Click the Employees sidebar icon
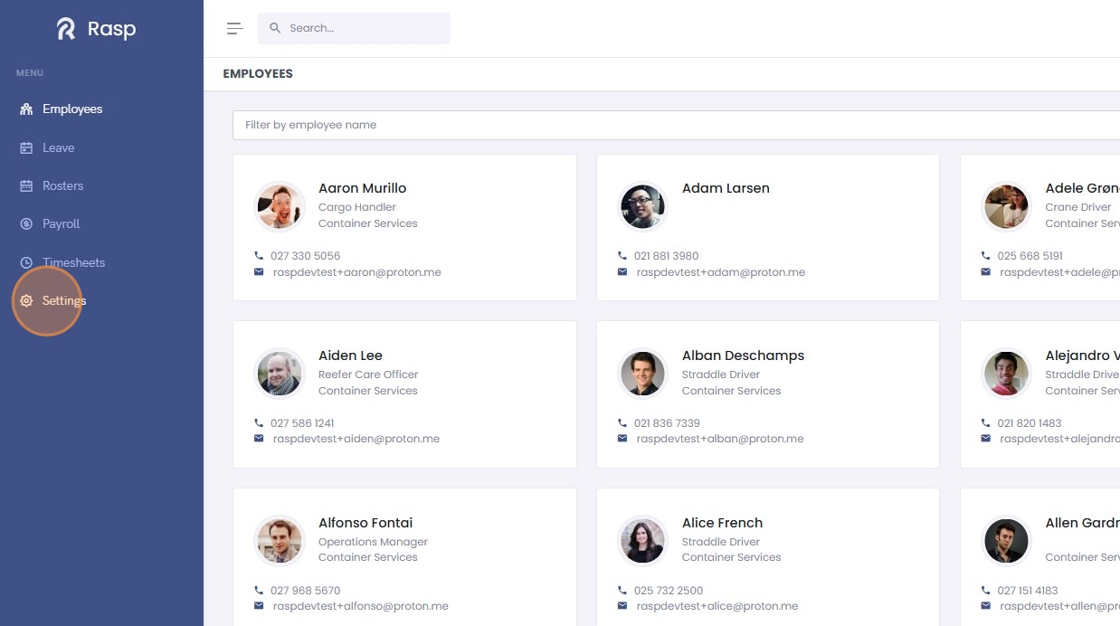The width and height of the screenshot is (1120, 626). pos(26,109)
